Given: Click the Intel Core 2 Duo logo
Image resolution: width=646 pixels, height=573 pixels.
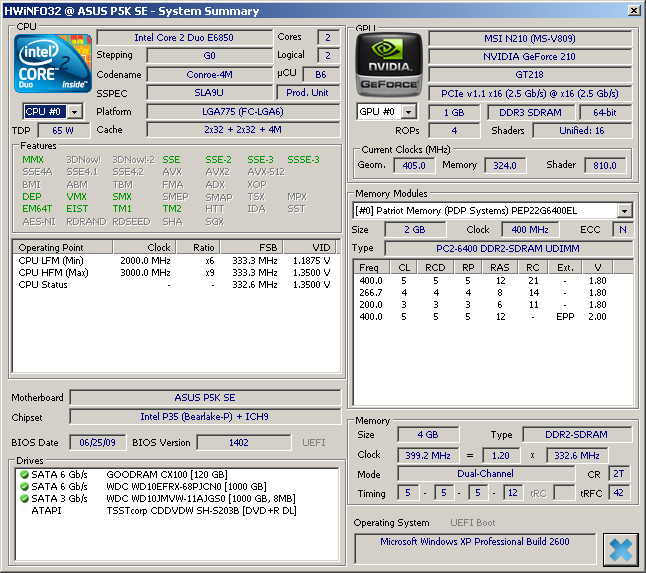Looking at the screenshot, I should click(53, 63).
